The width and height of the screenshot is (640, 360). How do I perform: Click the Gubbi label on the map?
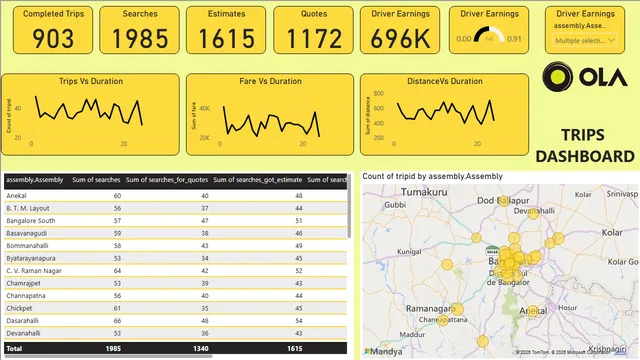[x=395, y=205]
